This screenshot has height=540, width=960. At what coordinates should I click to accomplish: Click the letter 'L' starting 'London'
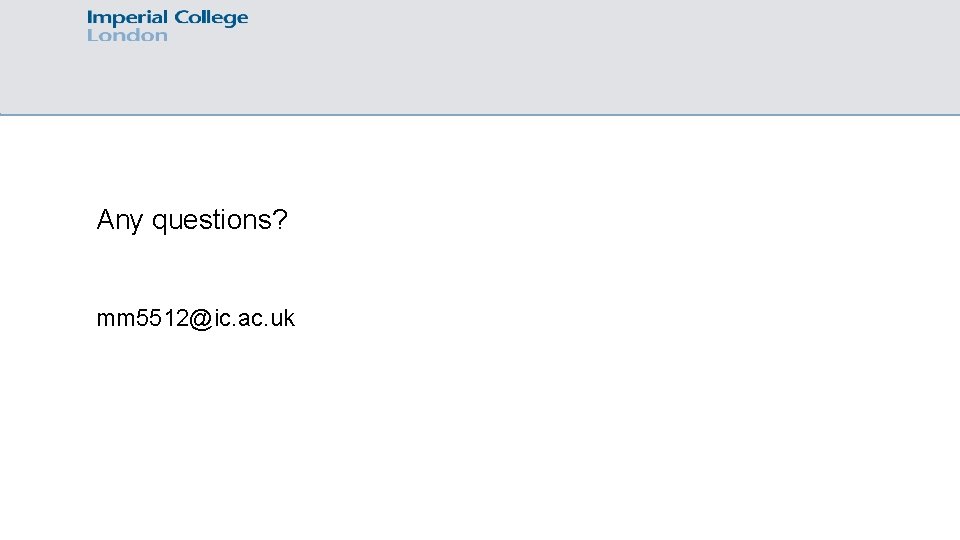click(x=92, y=36)
